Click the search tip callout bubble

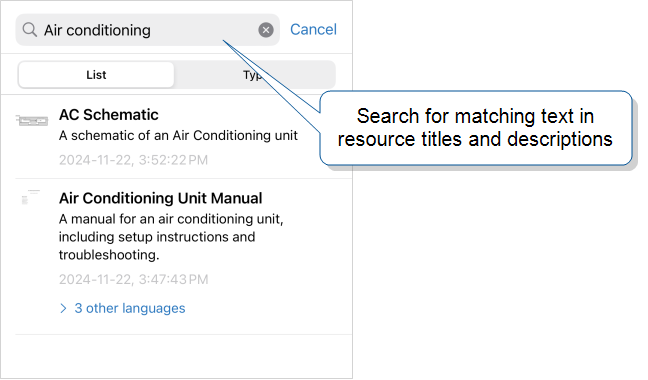coord(476,128)
